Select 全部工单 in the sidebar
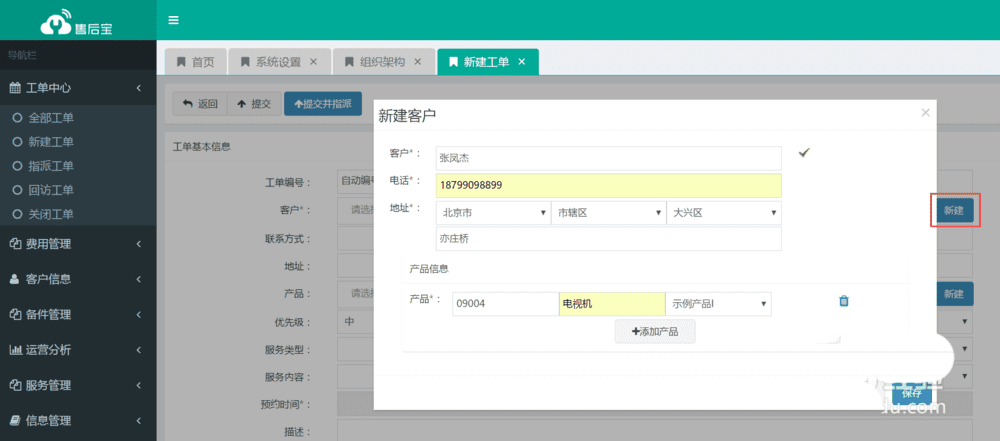 (x=50, y=118)
